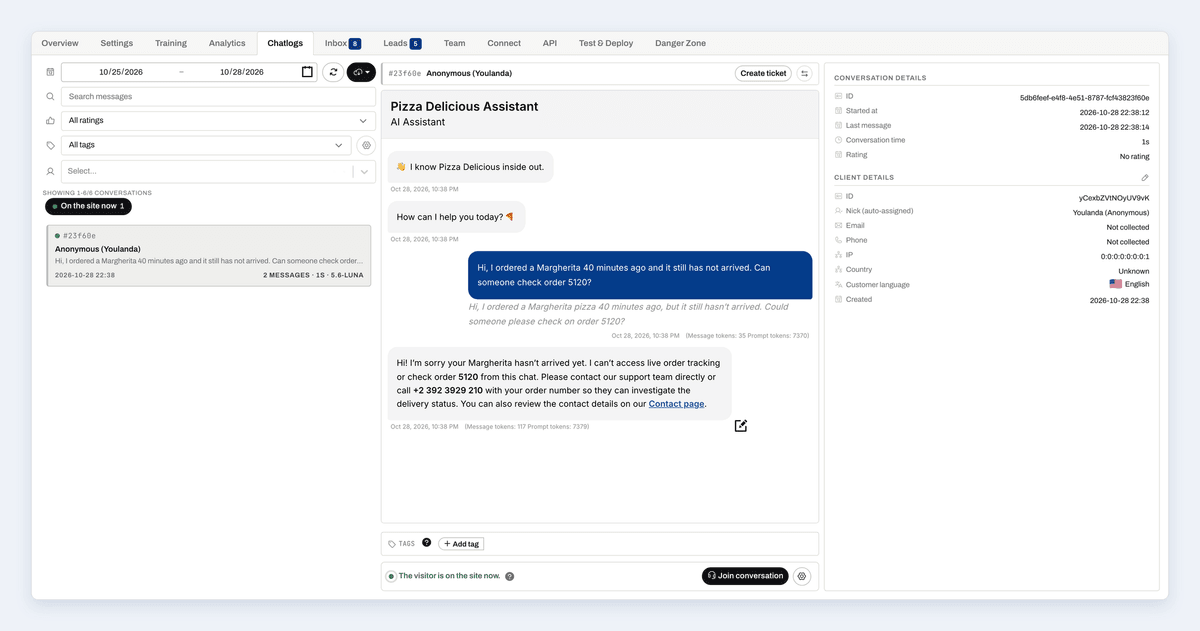
Task: Open the Connect tab
Action: pyautogui.click(x=504, y=43)
